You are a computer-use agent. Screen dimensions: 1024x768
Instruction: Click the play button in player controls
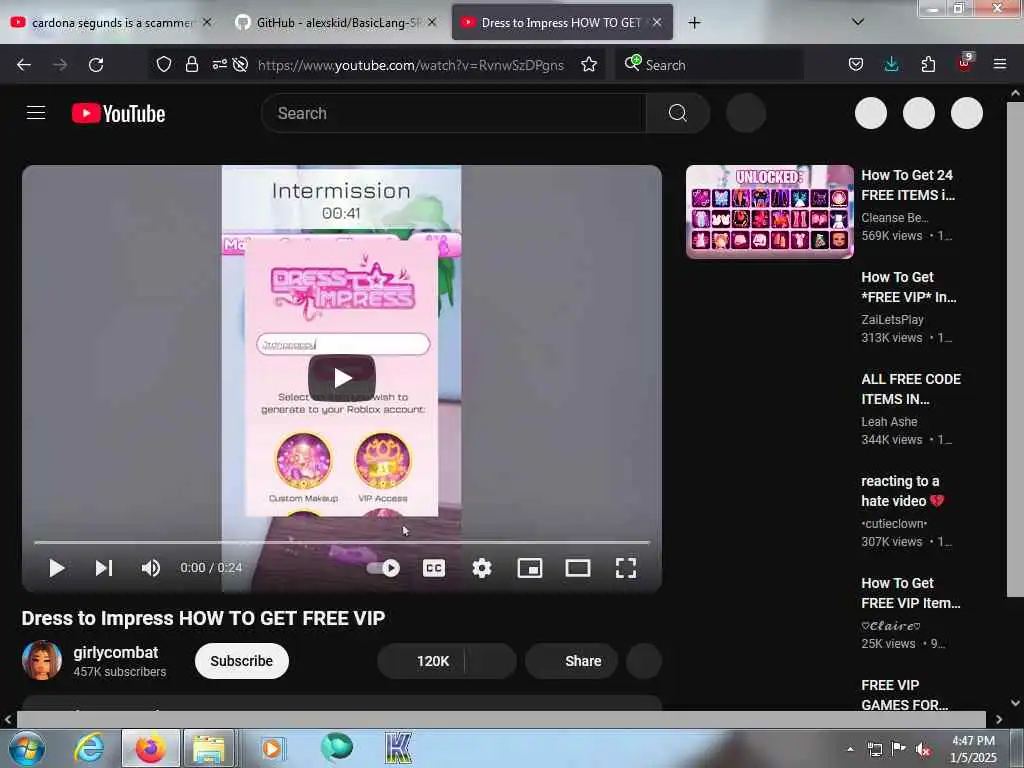(x=57, y=568)
